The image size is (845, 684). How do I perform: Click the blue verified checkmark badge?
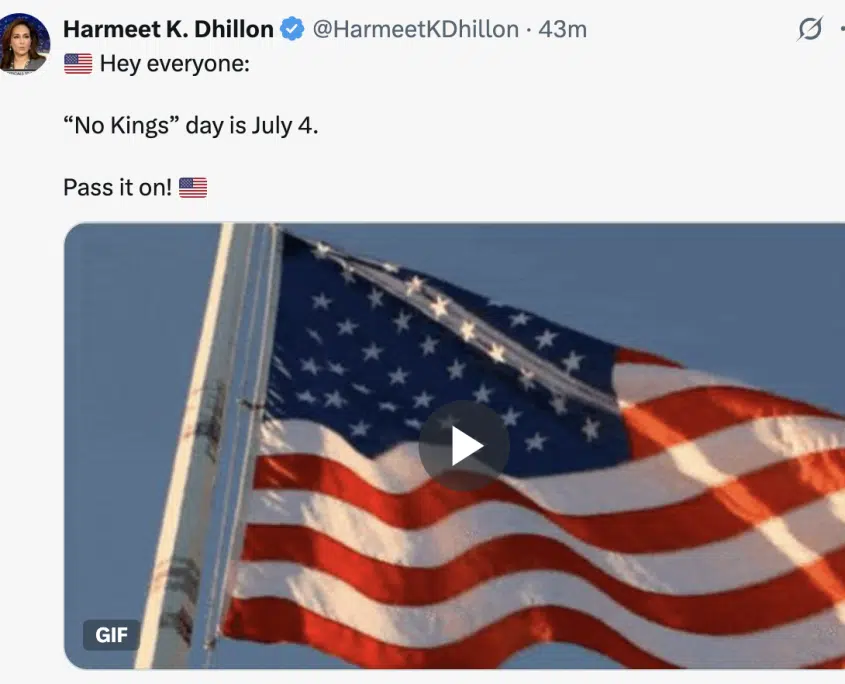tap(292, 30)
